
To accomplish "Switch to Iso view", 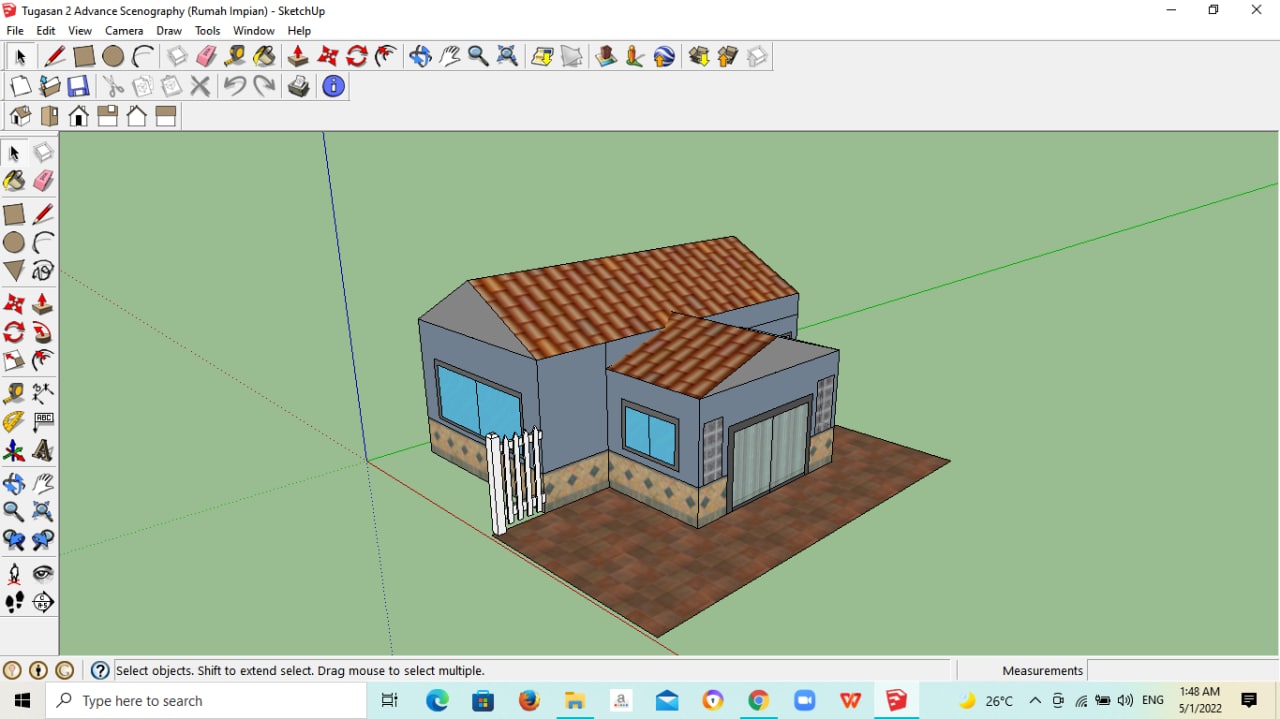I will [x=20, y=117].
